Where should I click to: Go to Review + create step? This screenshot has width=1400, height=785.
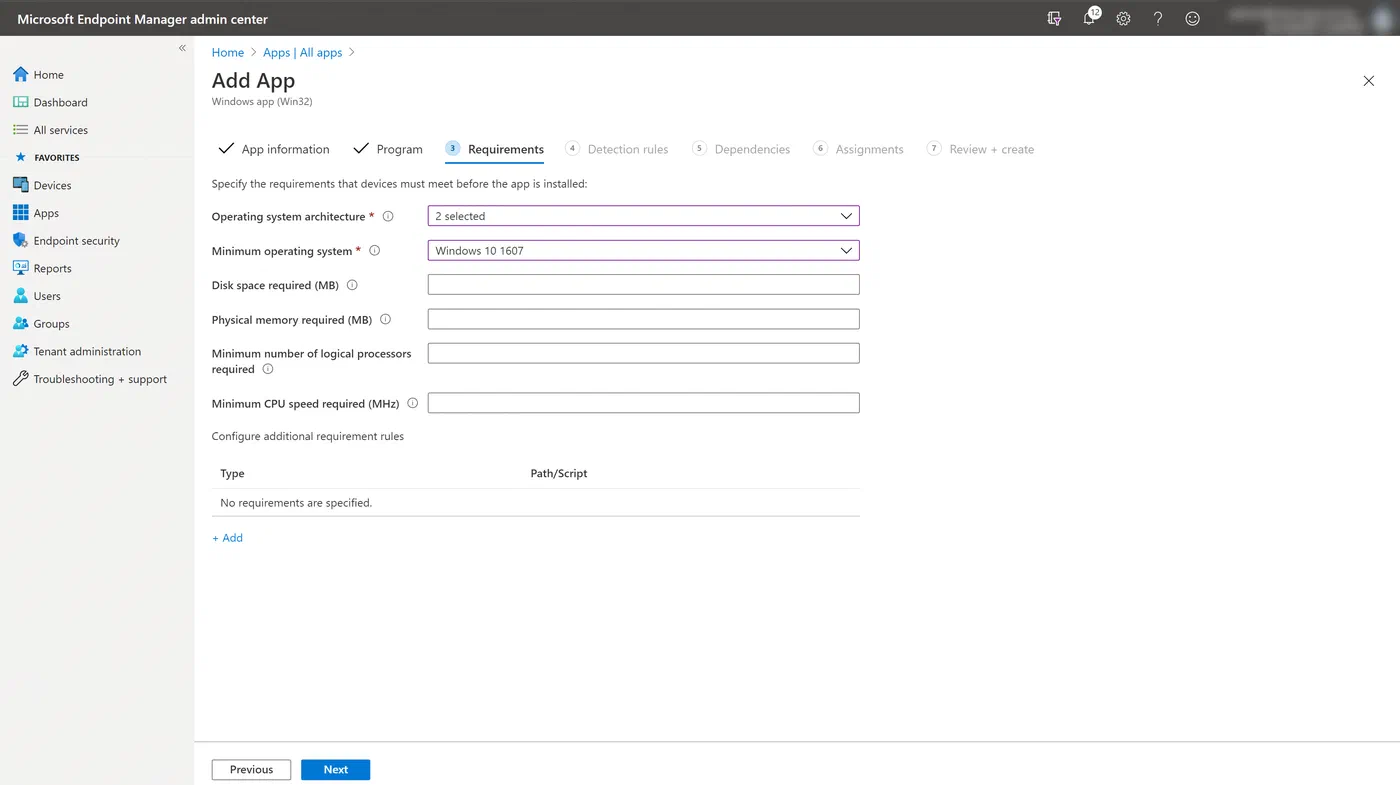(980, 149)
